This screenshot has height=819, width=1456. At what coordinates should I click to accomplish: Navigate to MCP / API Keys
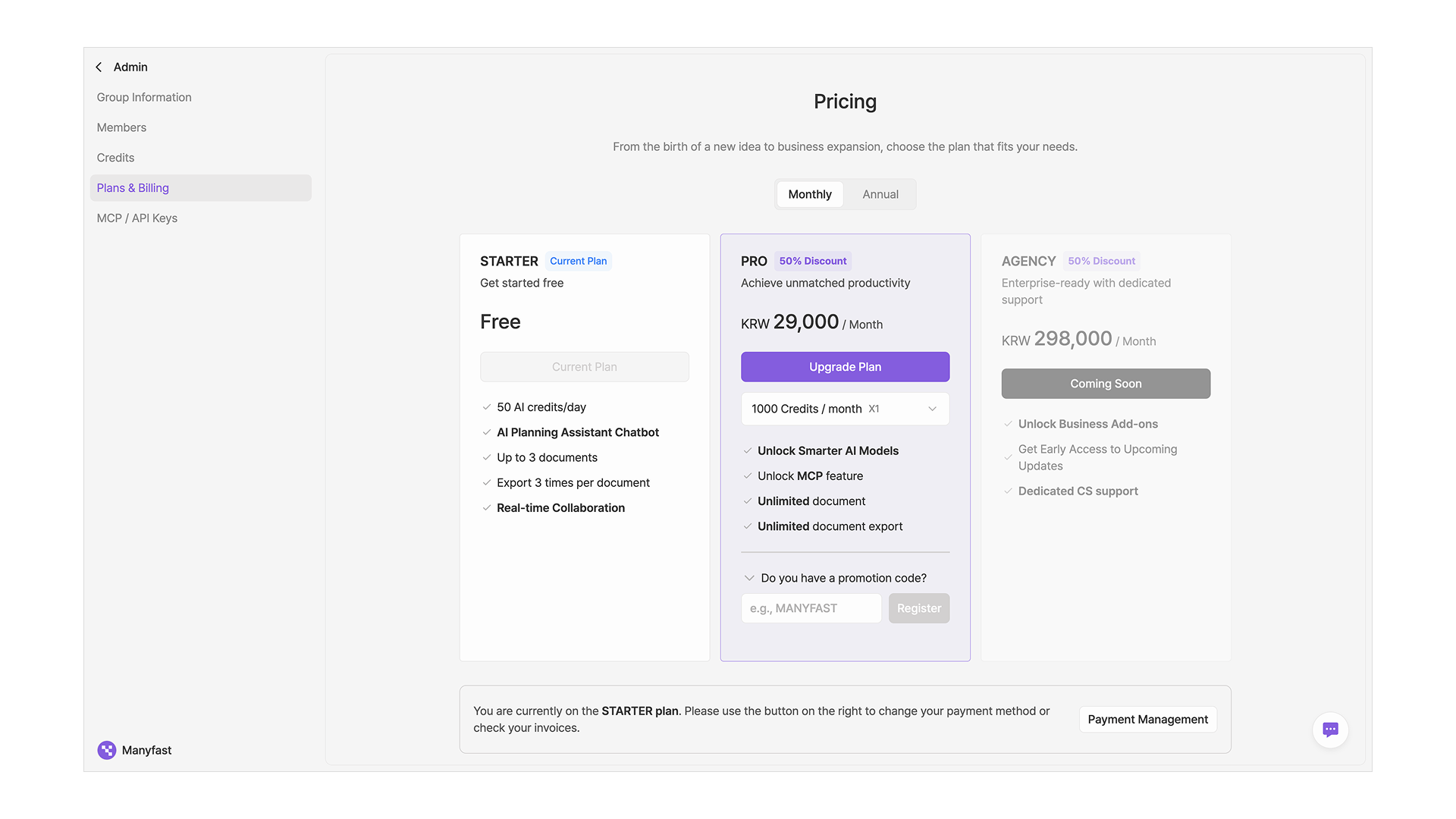coord(137,218)
